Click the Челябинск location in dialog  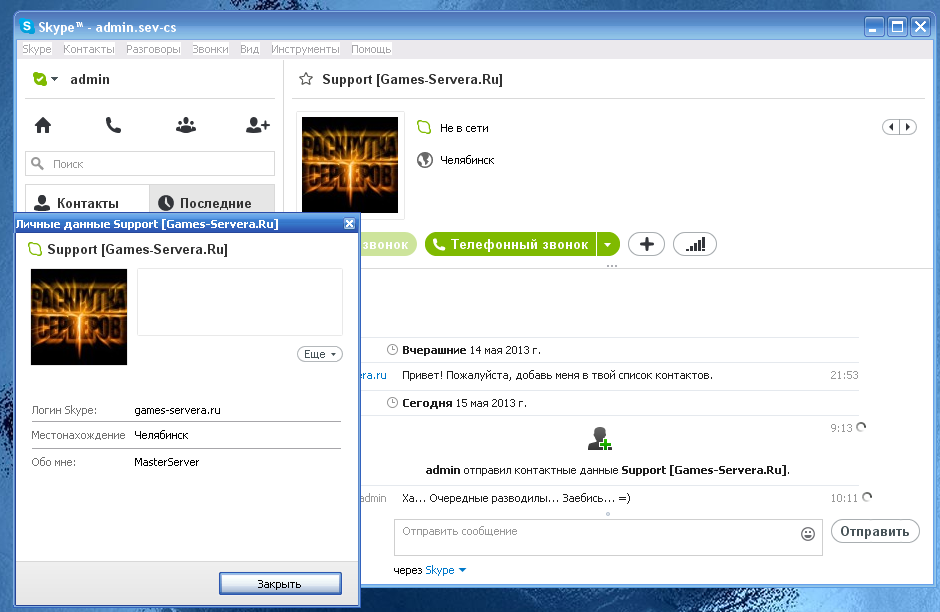click(161, 435)
